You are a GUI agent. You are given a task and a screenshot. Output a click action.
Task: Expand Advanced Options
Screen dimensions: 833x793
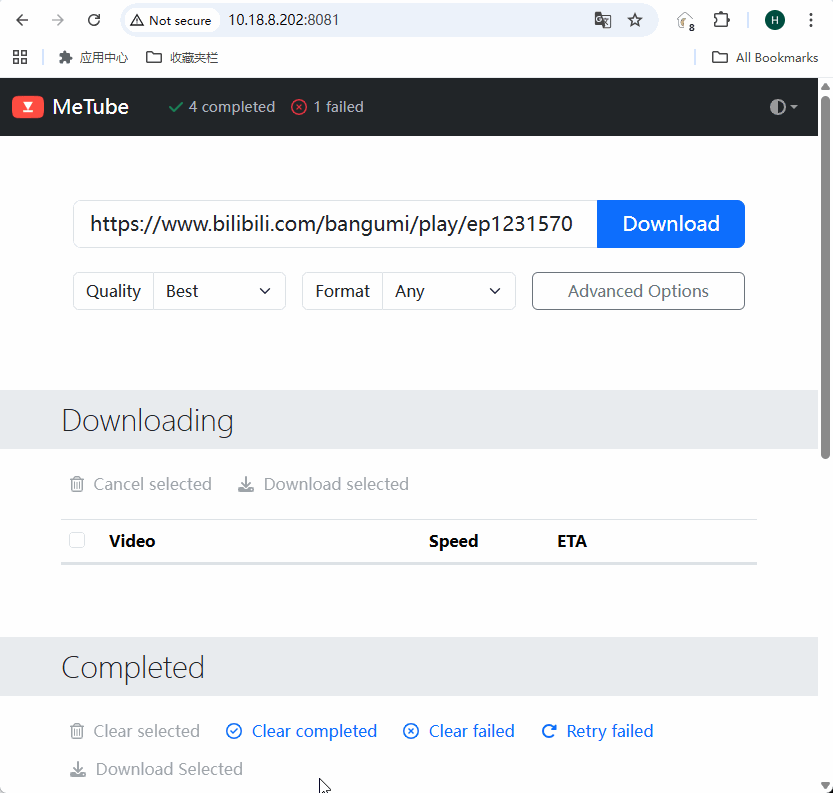pyautogui.click(x=638, y=291)
